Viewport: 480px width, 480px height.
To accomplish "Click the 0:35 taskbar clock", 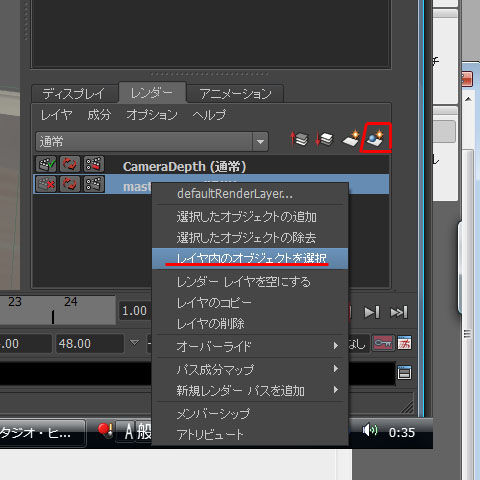I will (x=402, y=433).
